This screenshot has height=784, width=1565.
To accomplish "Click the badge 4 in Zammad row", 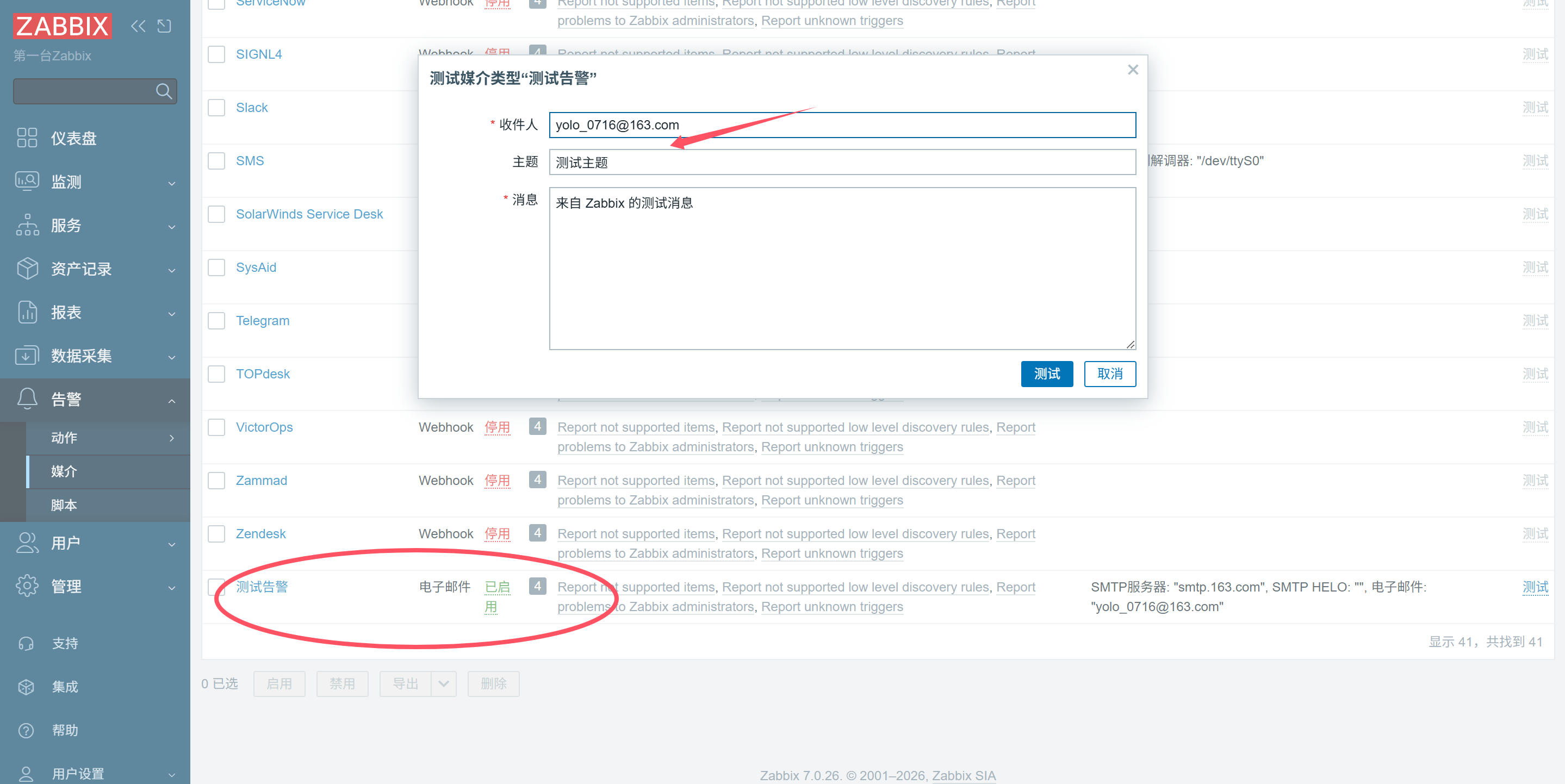I will pos(537,480).
